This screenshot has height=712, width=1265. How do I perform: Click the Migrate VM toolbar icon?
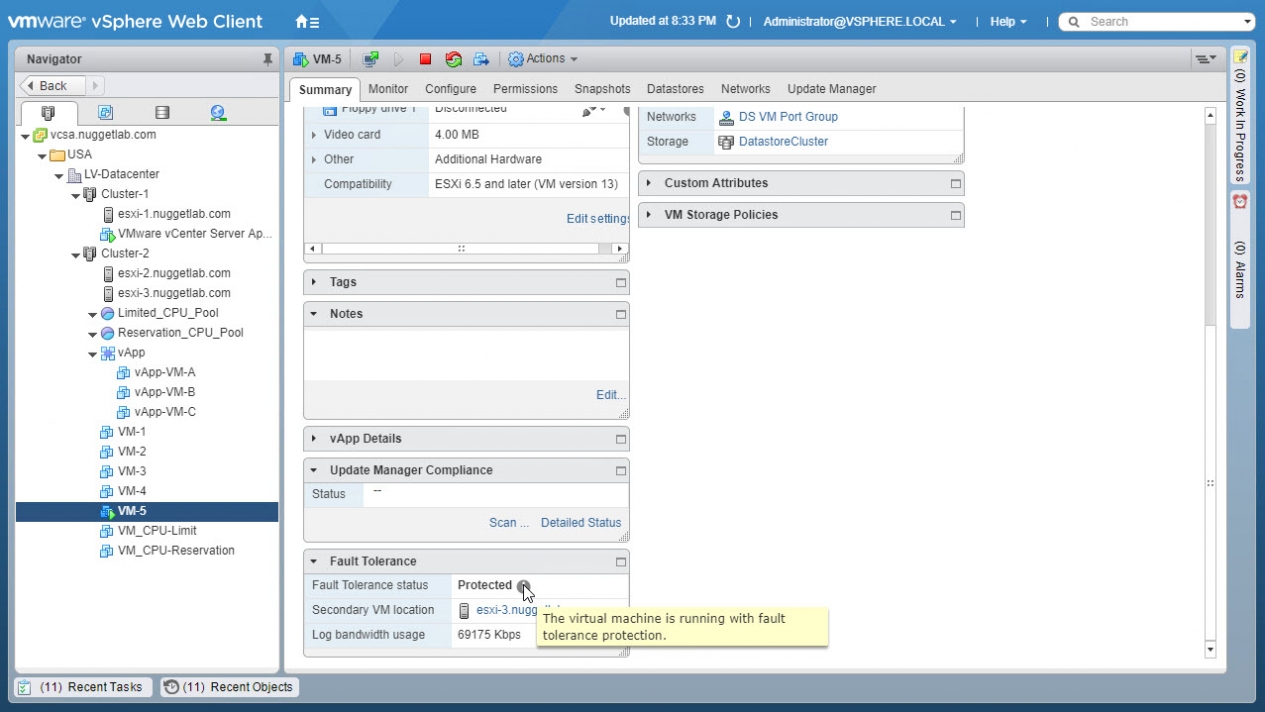[481, 60]
